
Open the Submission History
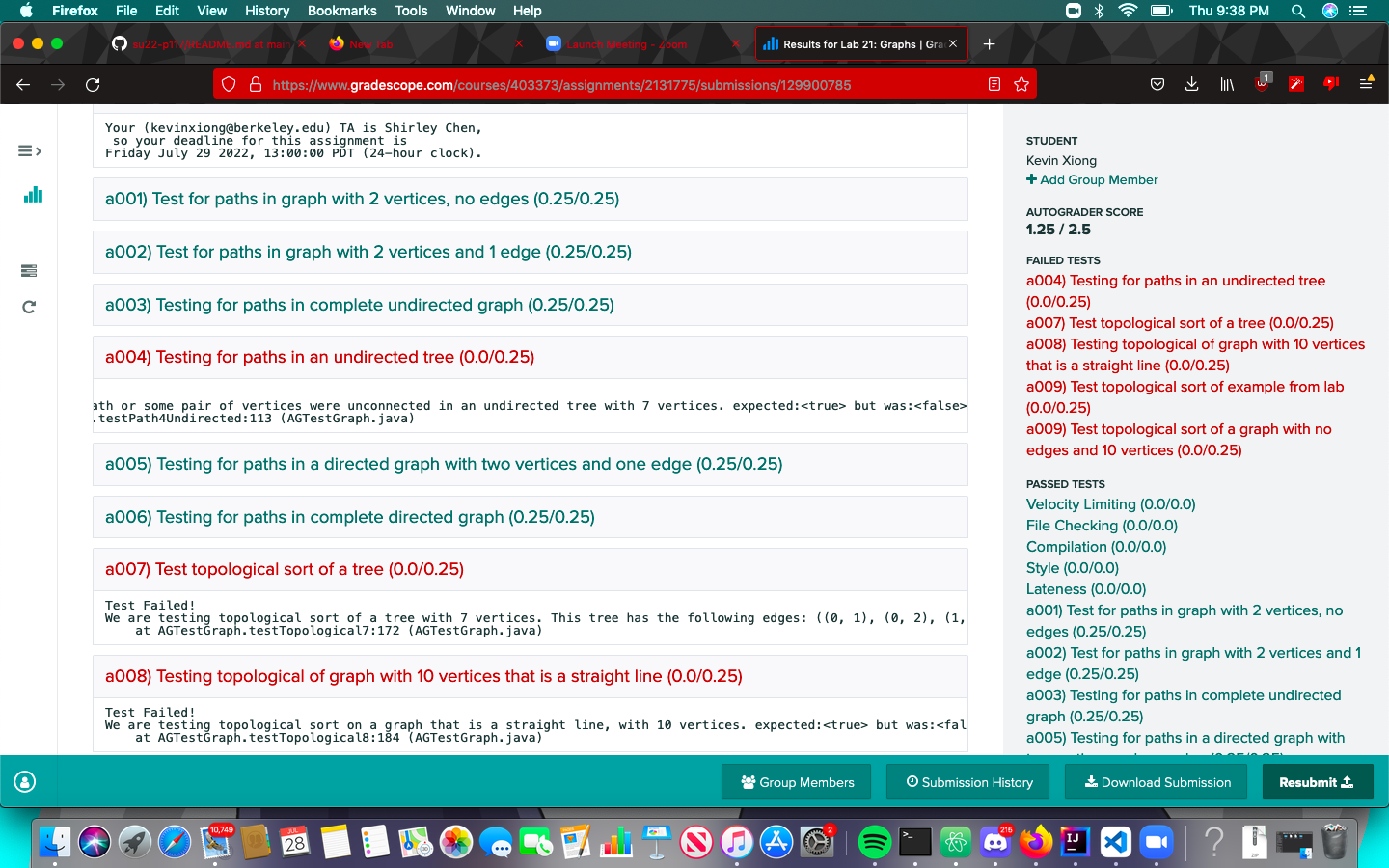pyautogui.click(x=969, y=782)
